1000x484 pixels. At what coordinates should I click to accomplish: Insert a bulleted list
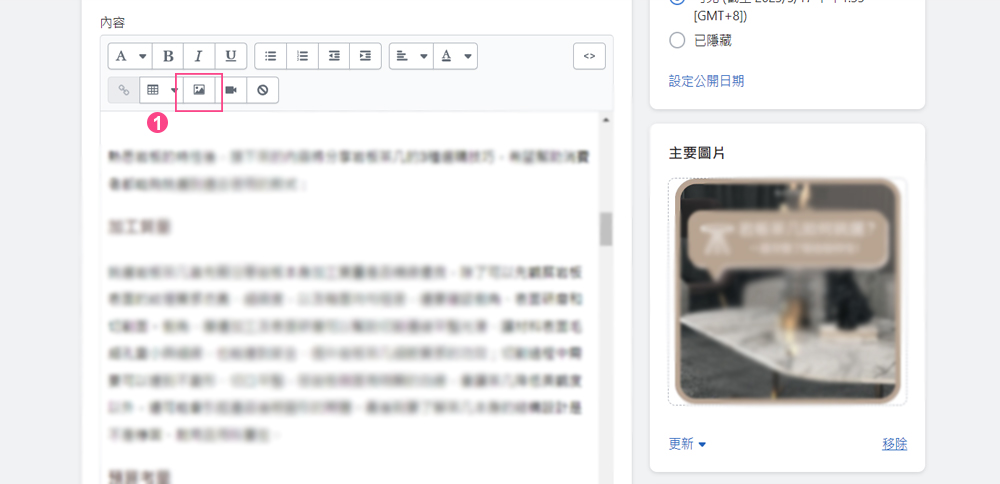tap(270, 56)
